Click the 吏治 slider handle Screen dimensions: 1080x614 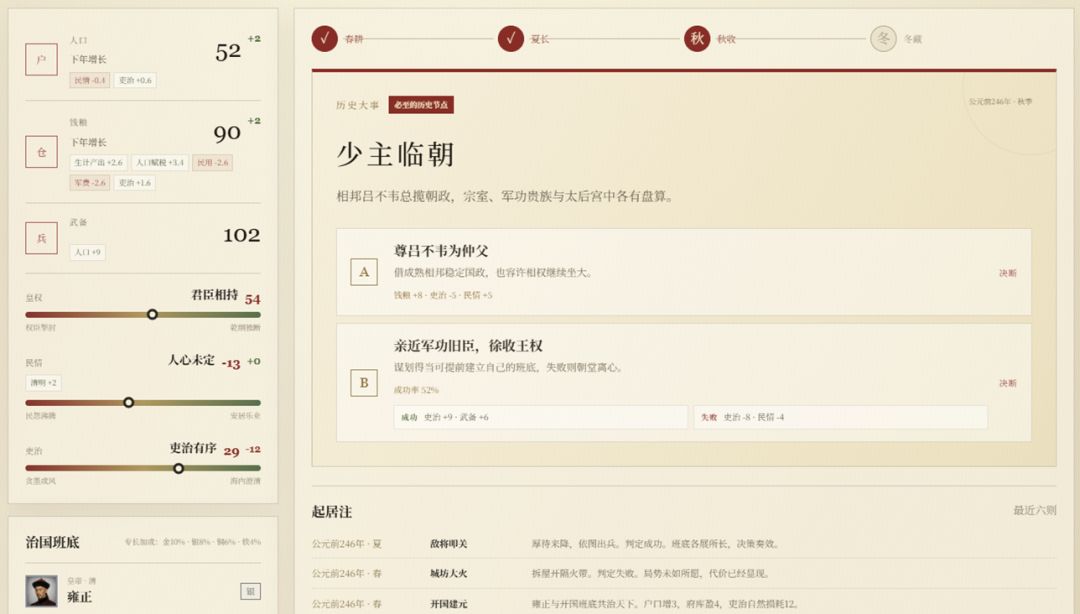tap(178, 469)
